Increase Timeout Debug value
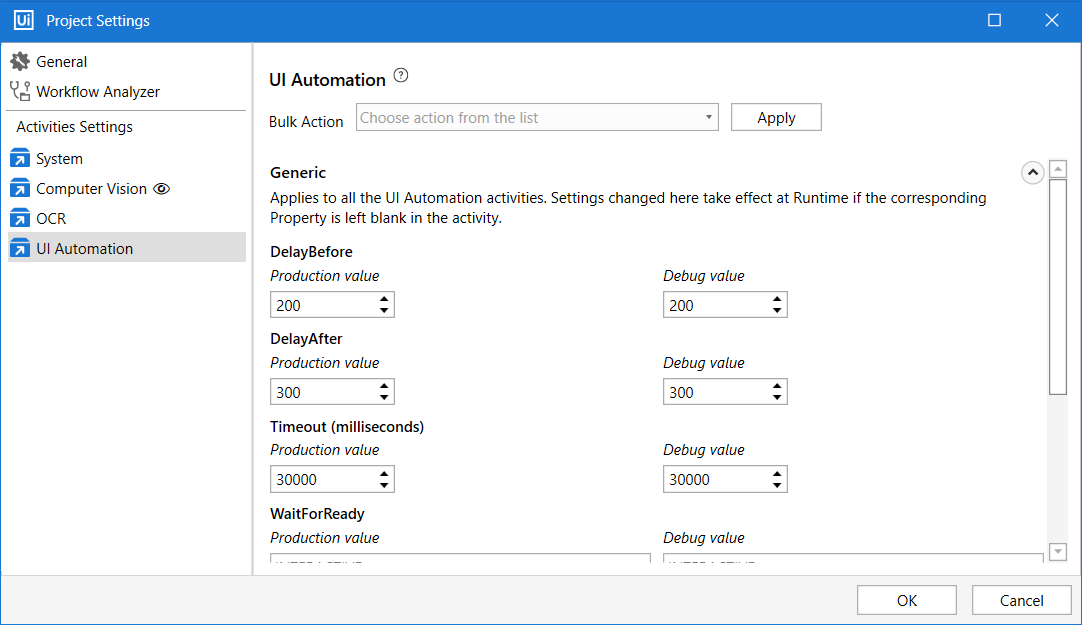Viewport: 1082px width, 625px height. (777, 474)
